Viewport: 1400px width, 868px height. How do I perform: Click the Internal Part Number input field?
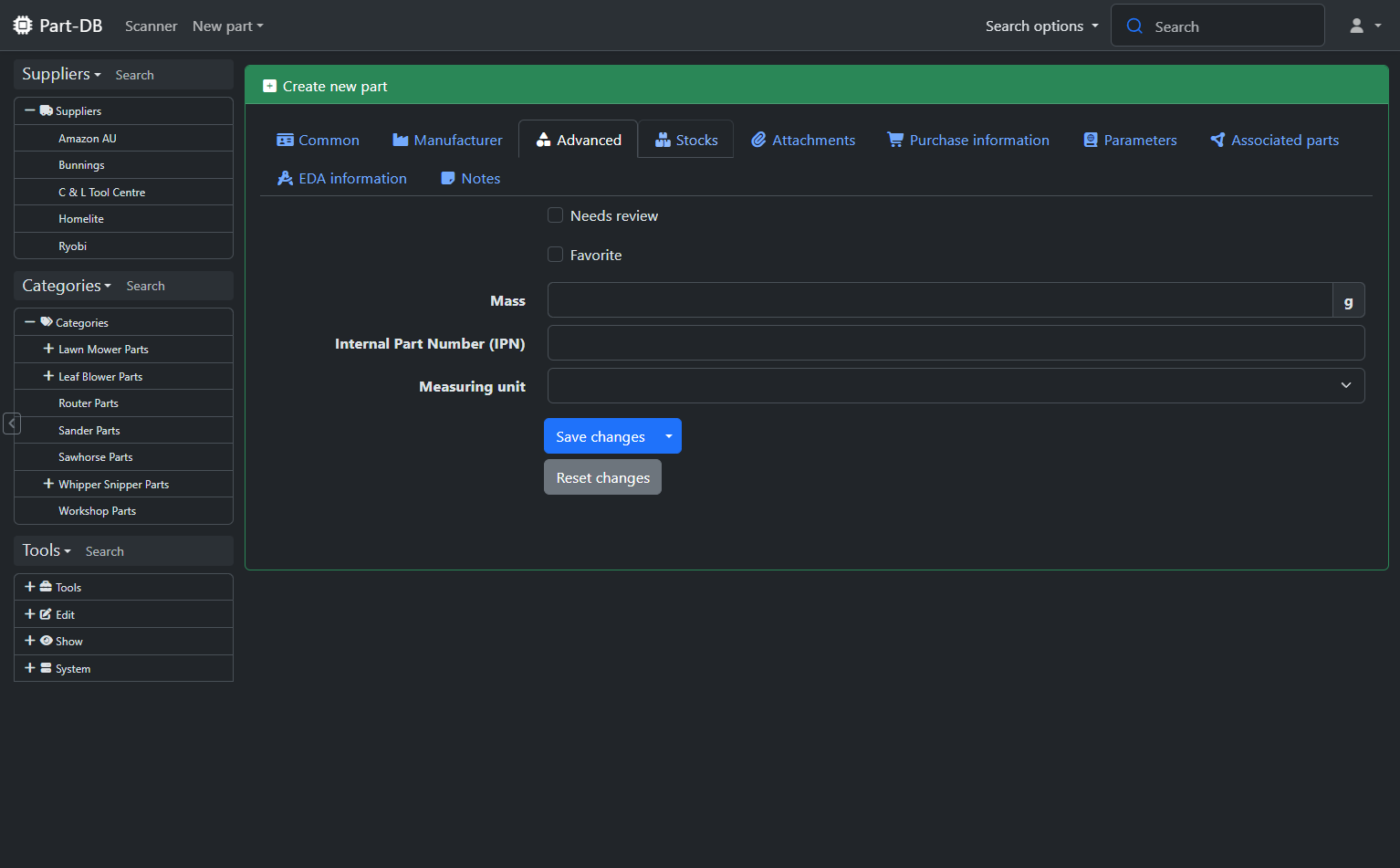956,342
